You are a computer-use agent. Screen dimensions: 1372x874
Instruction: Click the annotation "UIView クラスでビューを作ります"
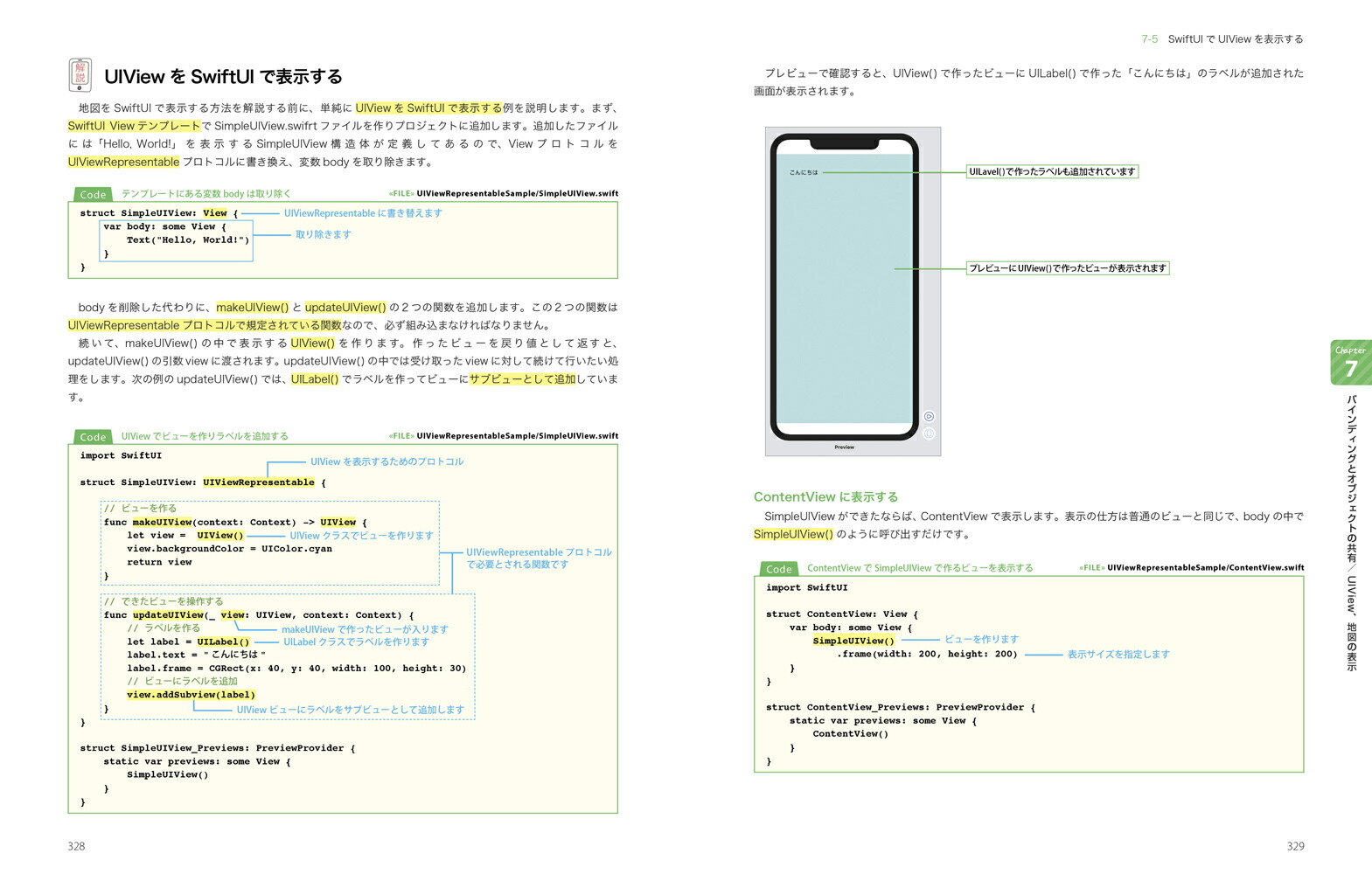pyautogui.click(x=361, y=536)
